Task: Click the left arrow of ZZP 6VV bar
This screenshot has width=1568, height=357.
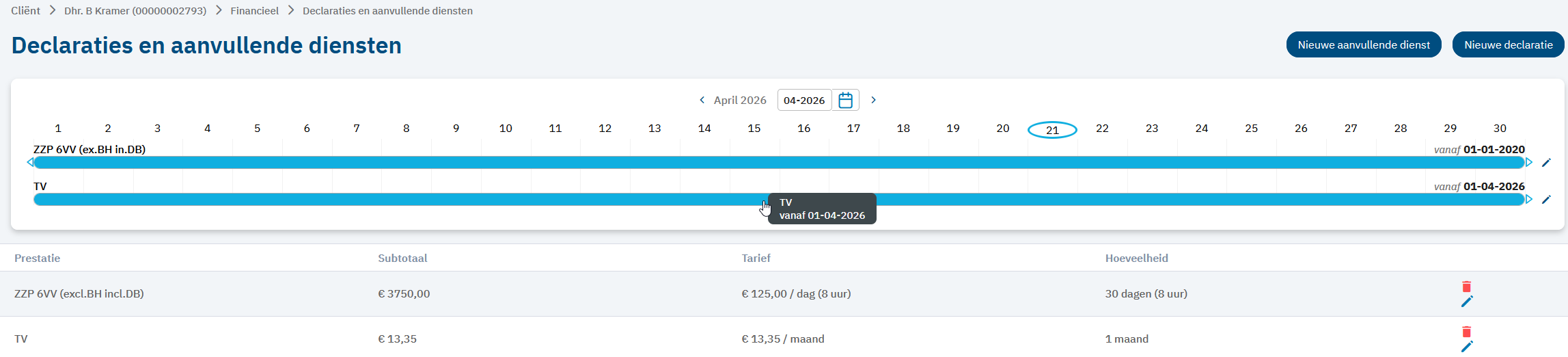Action: 29,162
